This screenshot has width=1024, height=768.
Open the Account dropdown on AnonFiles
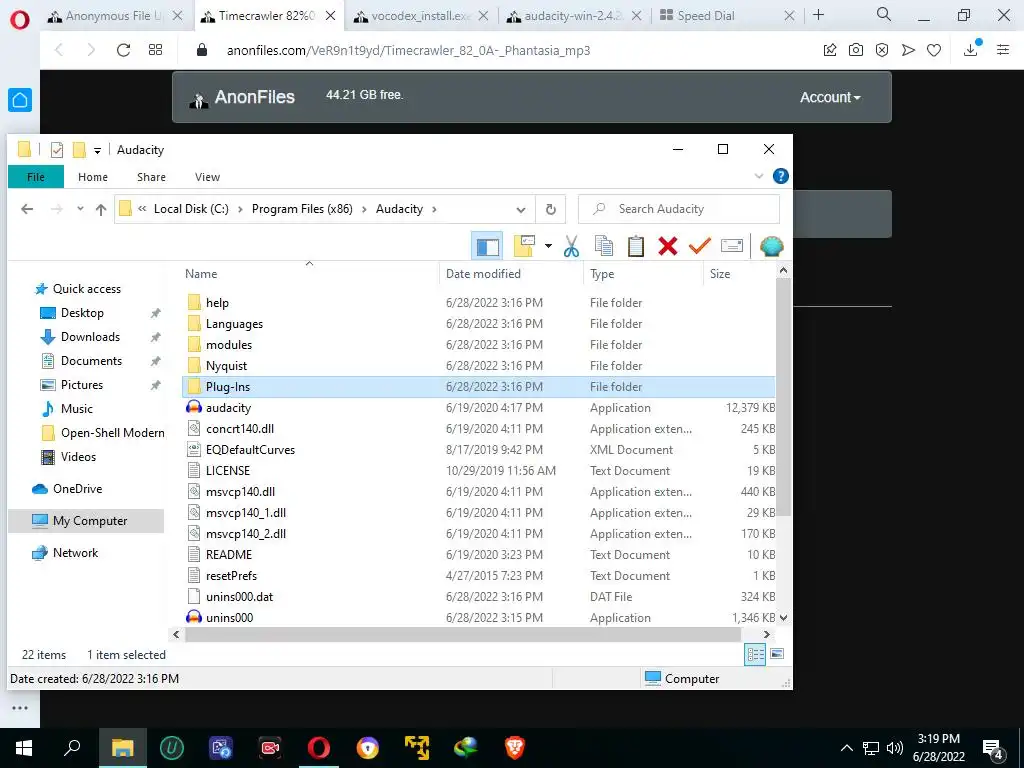click(830, 97)
